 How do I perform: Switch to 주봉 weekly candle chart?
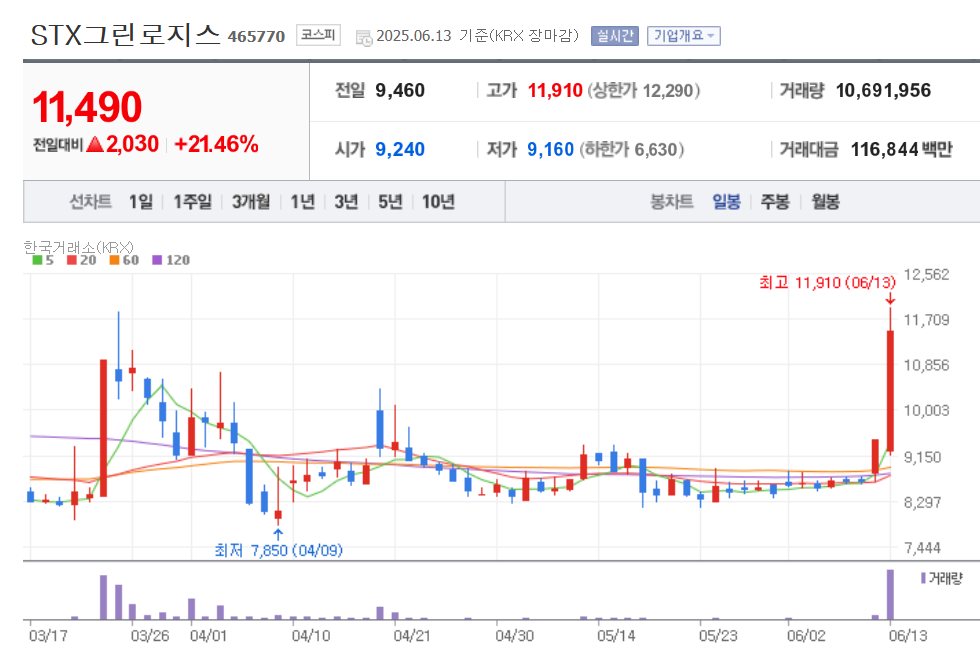775,202
